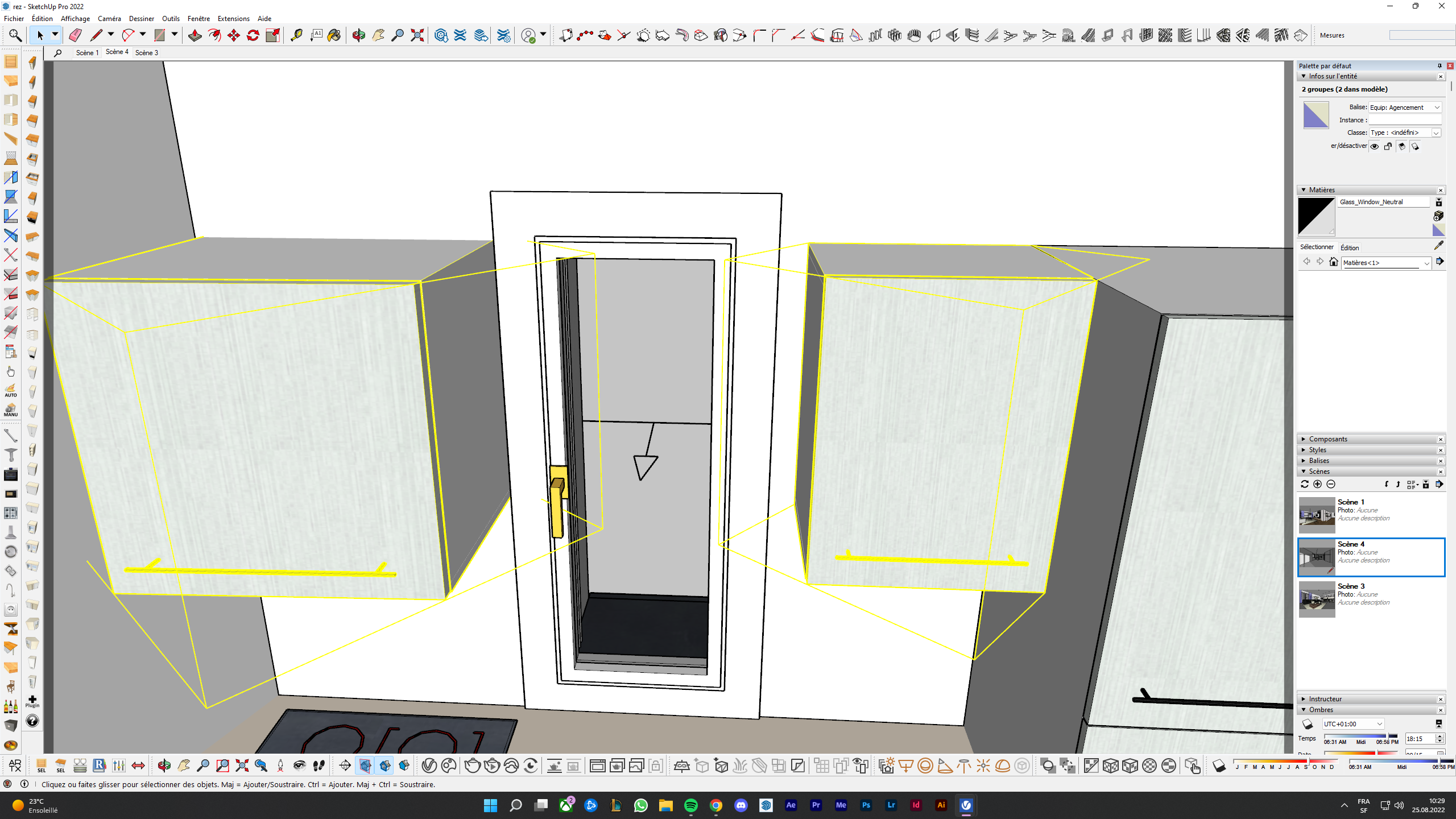This screenshot has height=819, width=1456.
Task: Click the entity info material swatch
Action: coord(1316,115)
